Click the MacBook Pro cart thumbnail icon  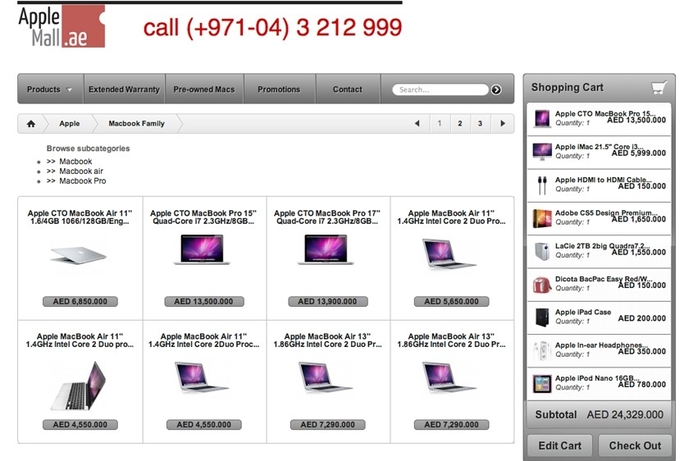(x=542, y=119)
